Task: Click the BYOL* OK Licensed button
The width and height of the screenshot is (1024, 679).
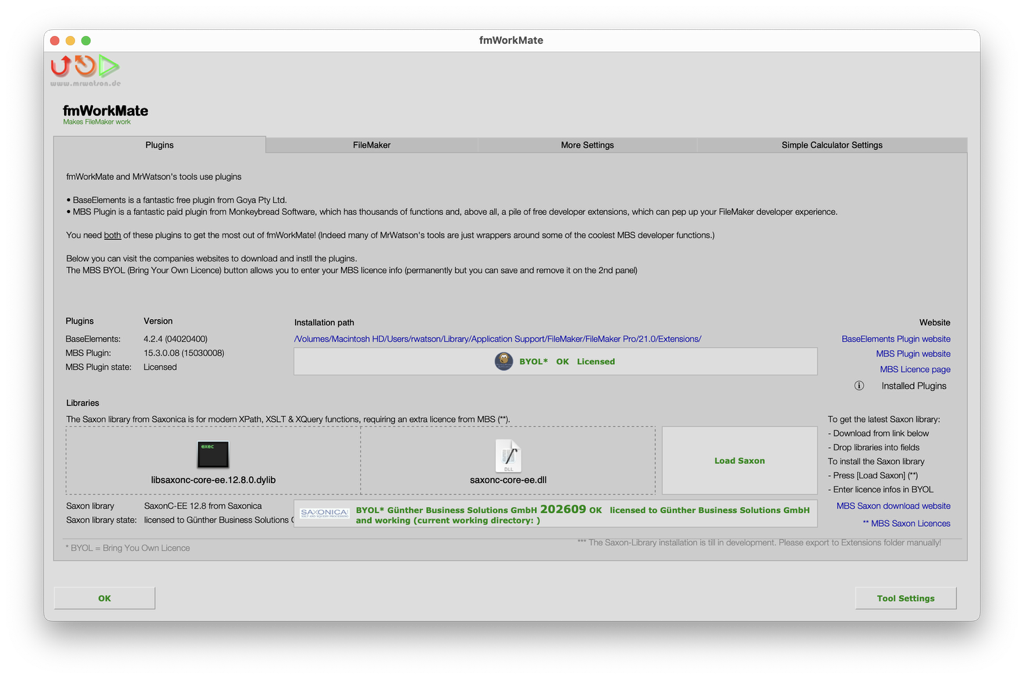Action: click(x=567, y=361)
